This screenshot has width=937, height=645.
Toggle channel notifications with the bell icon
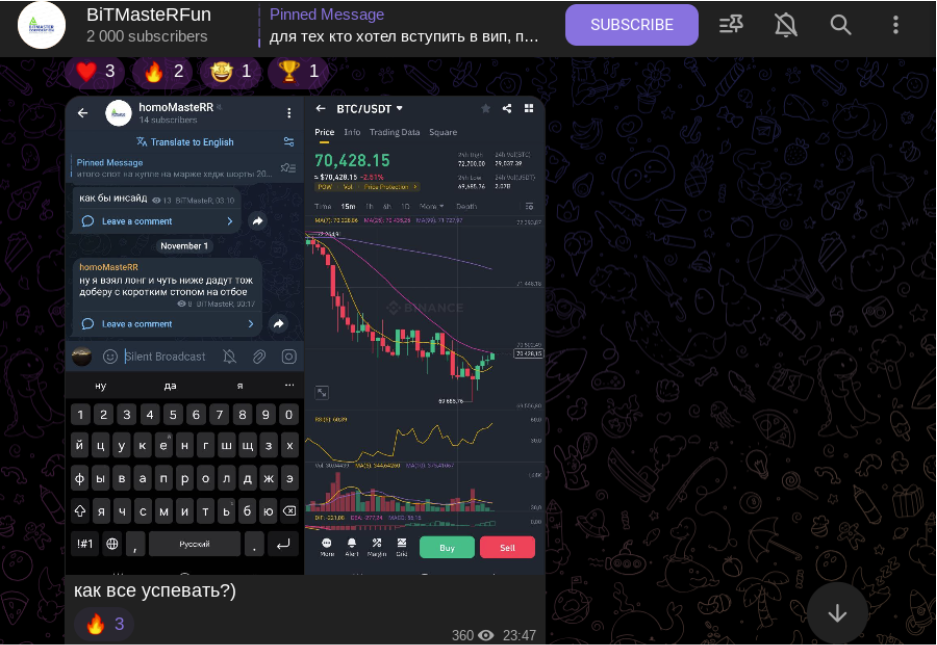tap(785, 25)
